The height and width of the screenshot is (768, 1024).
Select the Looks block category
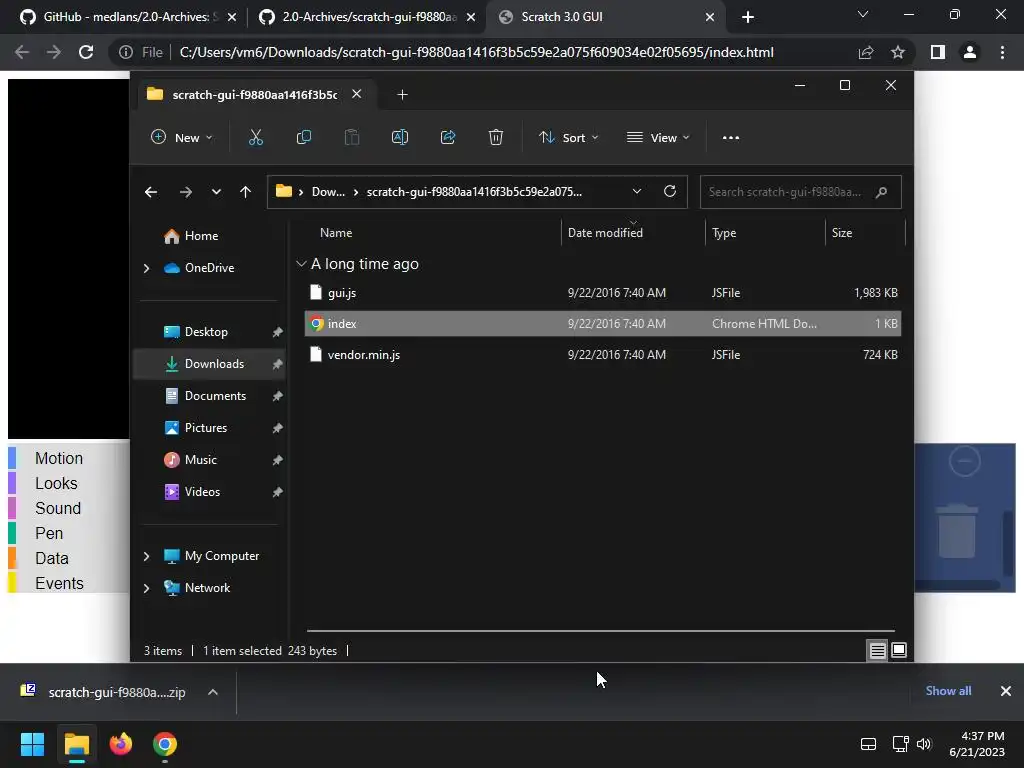coord(56,483)
